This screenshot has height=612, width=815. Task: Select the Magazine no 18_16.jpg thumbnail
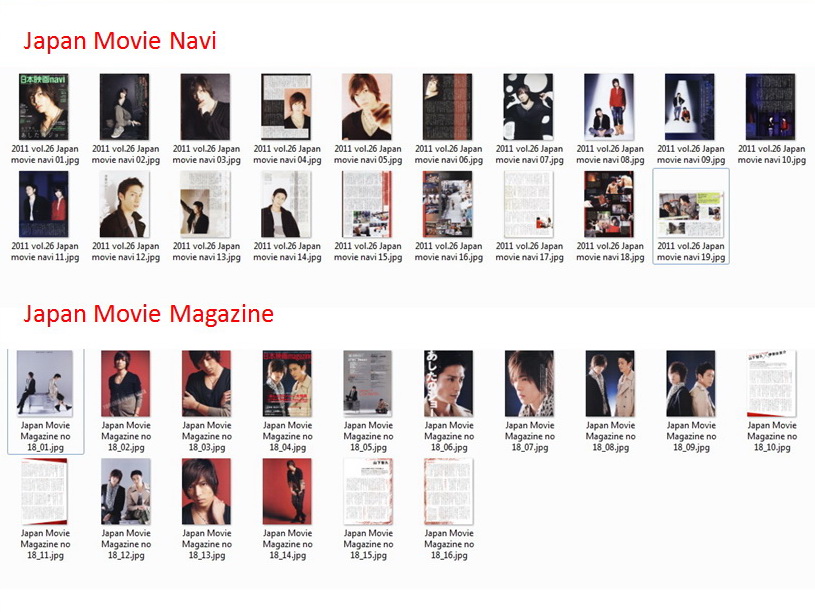click(x=449, y=491)
